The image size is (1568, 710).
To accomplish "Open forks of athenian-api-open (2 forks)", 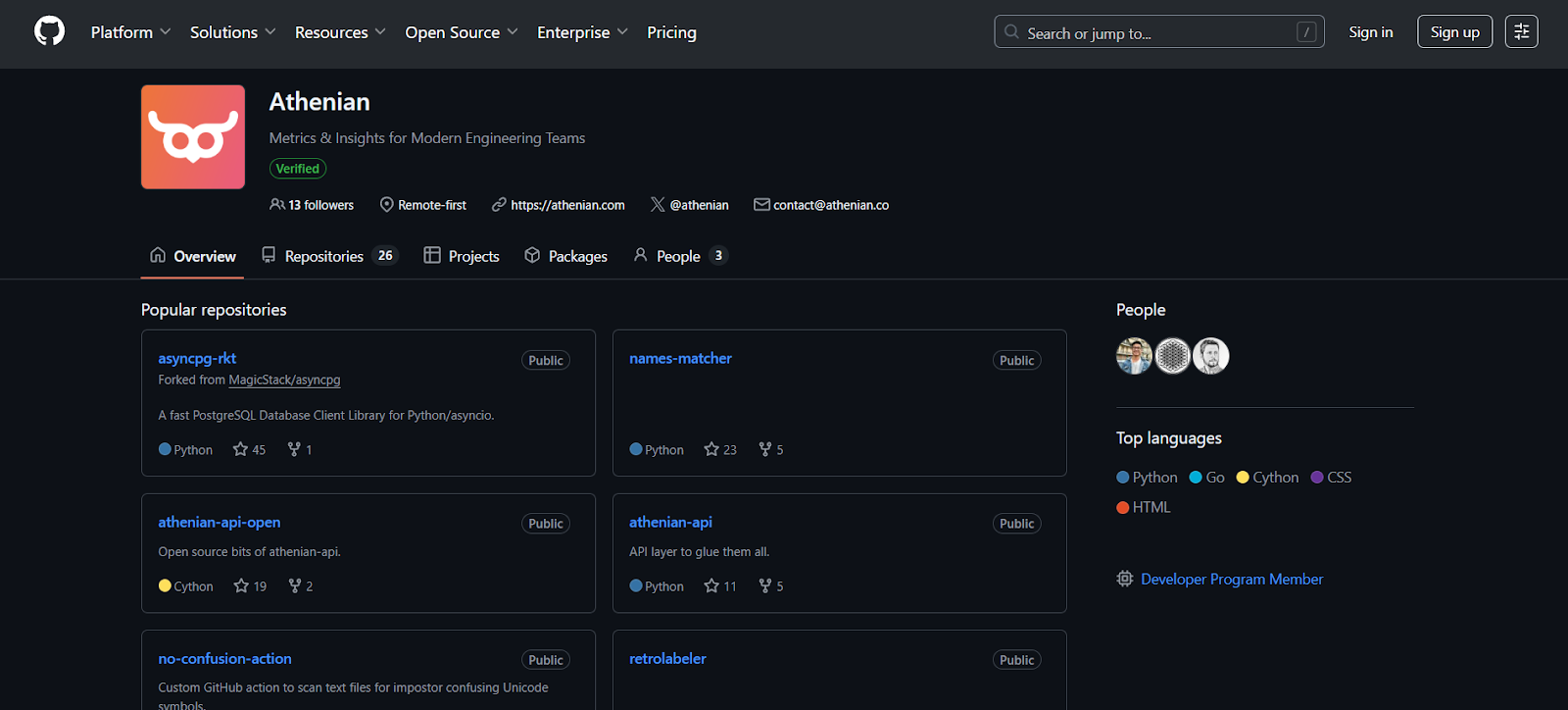I will [x=300, y=585].
